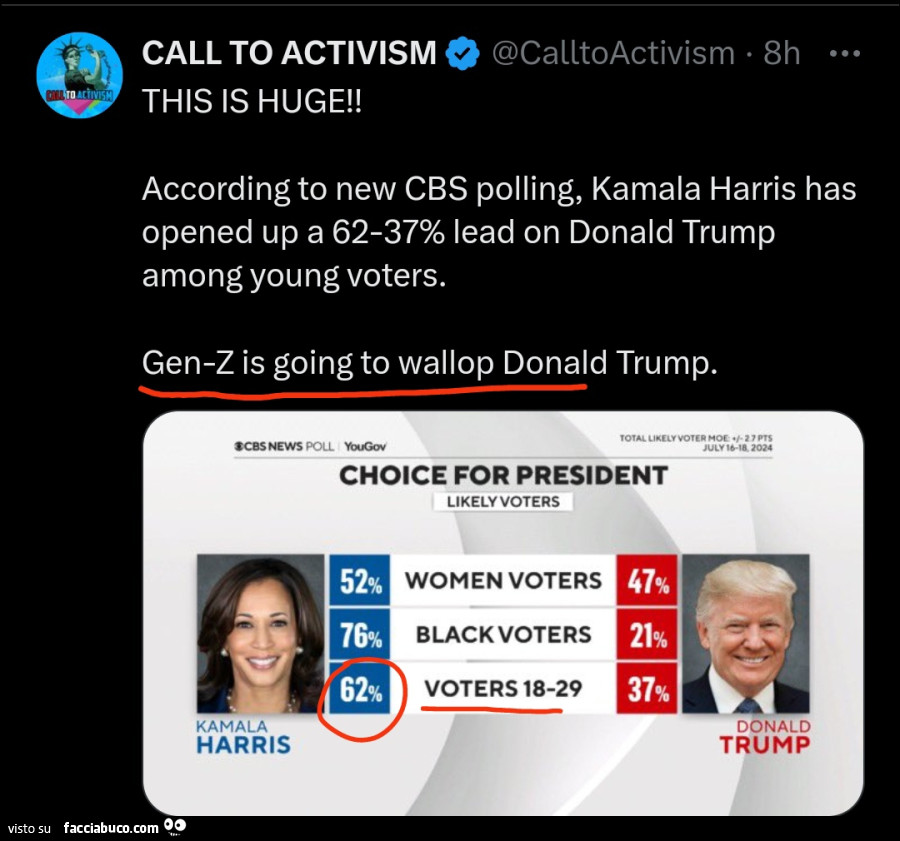Screen dimensions: 900x841
Task: Click the blue verified checkmark badge
Action: pyautogui.click(x=462, y=53)
